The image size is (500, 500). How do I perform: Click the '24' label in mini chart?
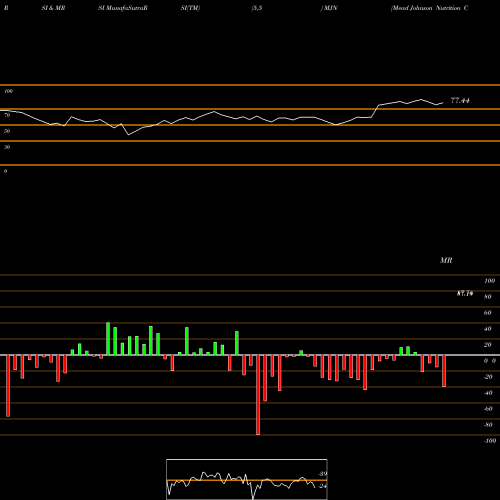pos(323,486)
